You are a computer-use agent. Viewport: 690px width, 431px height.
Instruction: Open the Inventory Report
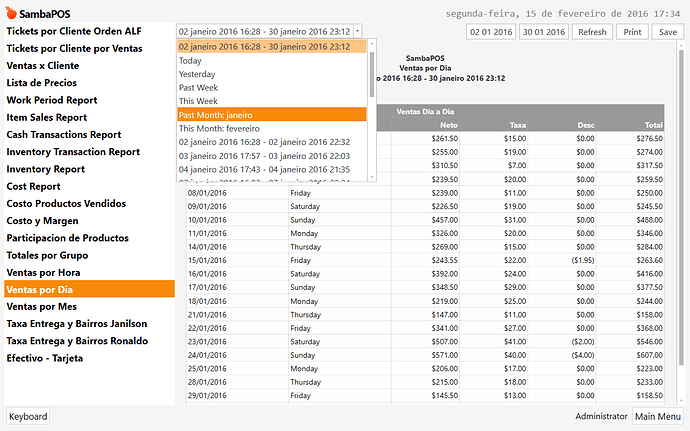(x=89, y=169)
